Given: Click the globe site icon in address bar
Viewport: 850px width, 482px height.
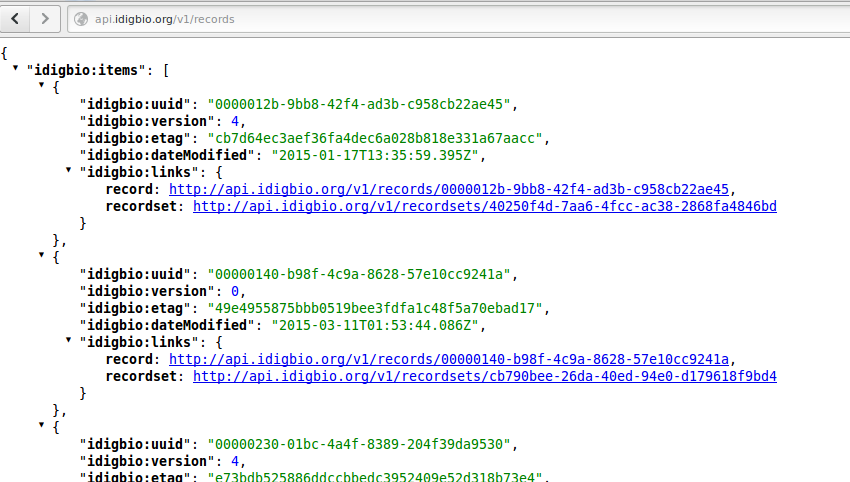Looking at the screenshot, I should (x=81, y=20).
